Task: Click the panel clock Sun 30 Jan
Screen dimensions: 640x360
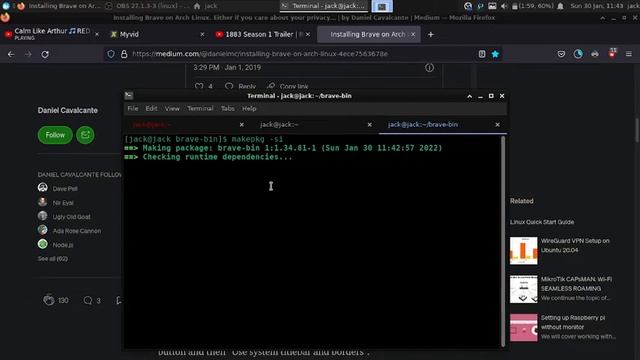Action: click(597, 6)
